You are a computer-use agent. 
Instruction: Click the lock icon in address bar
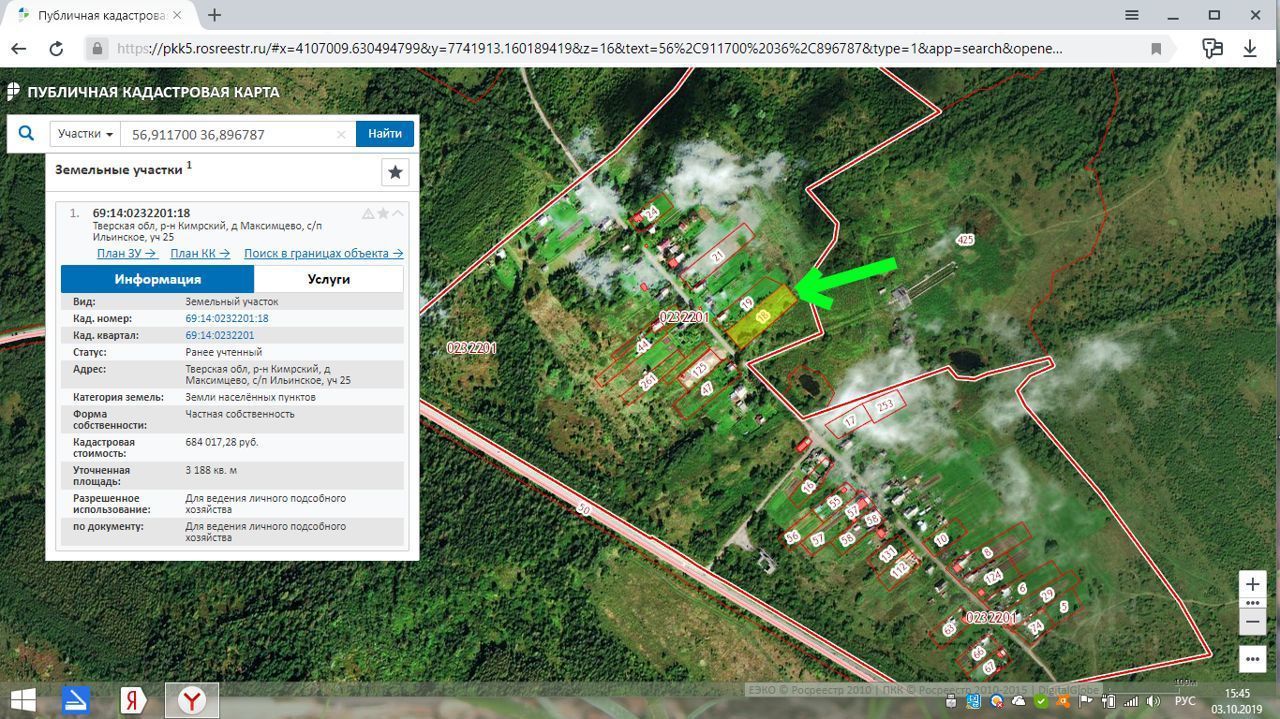click(97, 48)
